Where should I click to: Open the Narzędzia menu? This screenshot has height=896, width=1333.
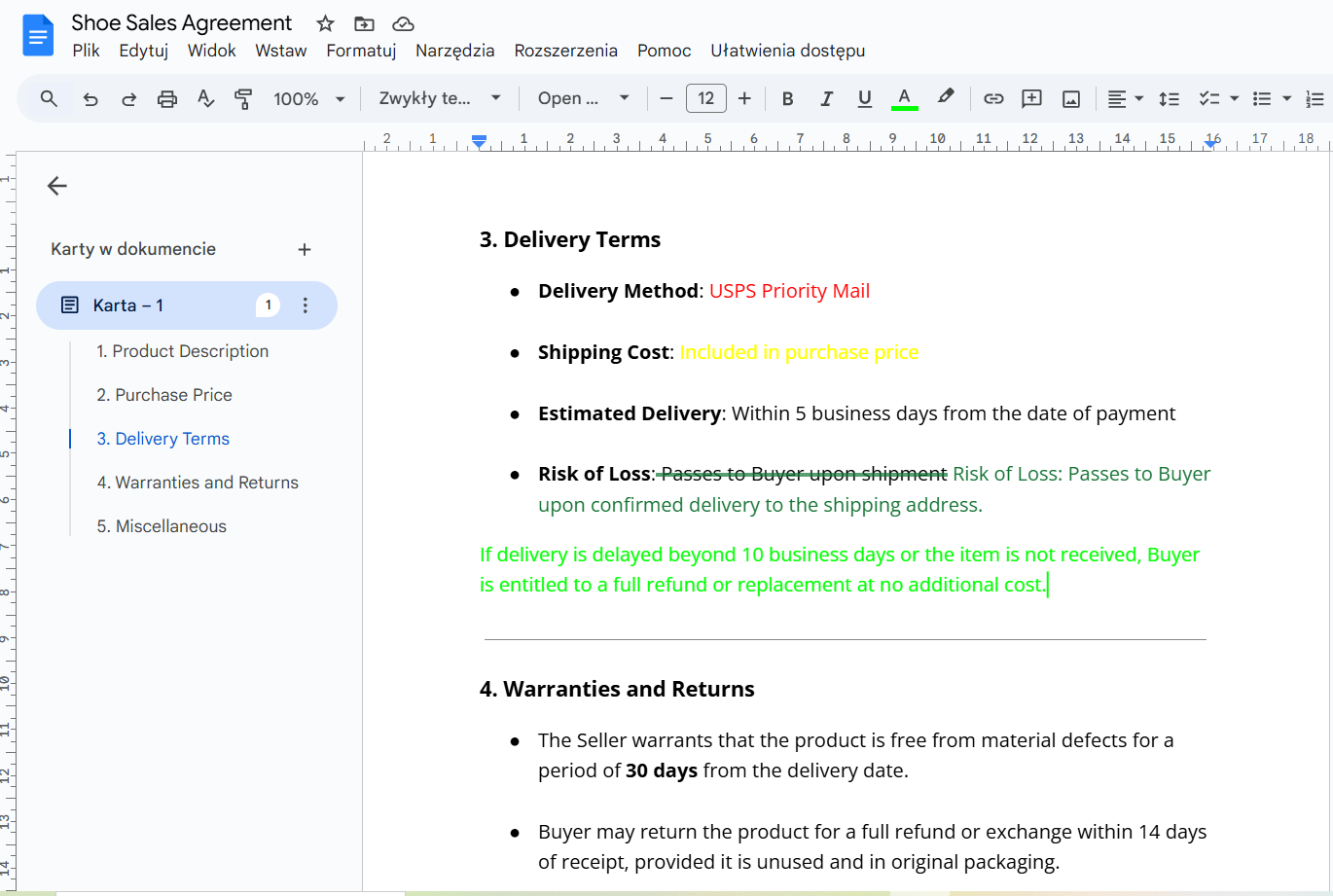[x=454, y=51]
